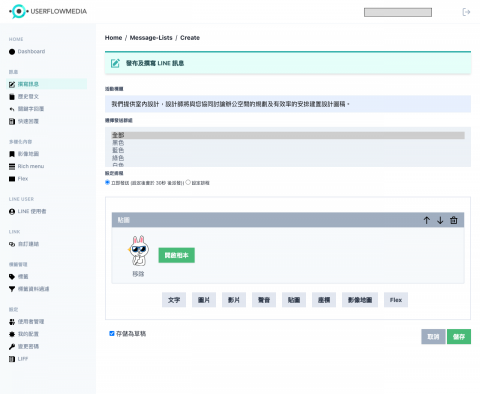Screen dimensions: 480x394
Task: Open Flex page in sidebar menu
Action: 23,179
